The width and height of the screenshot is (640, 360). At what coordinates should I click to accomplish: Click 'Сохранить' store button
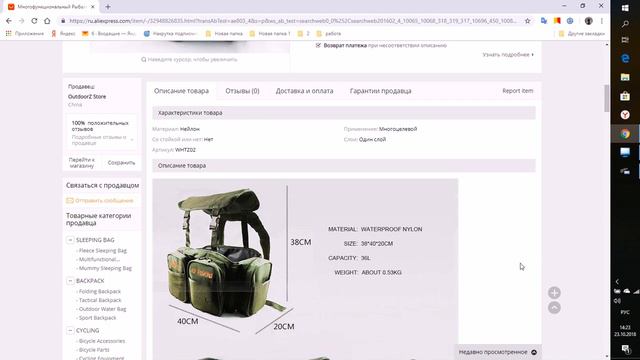tap(121, 162)
